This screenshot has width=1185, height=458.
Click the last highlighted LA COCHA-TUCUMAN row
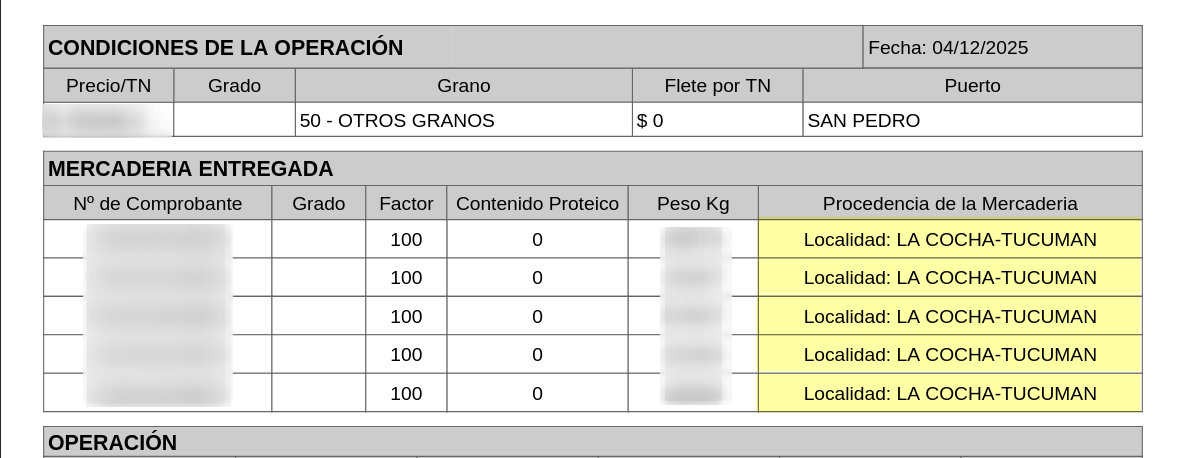click(950, 393)
